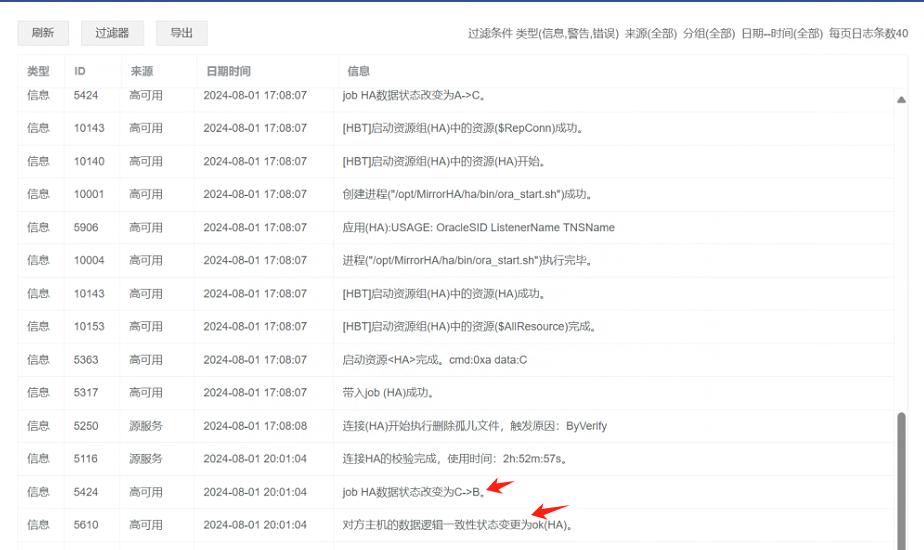Select message 'job HA数据状态改变为A->C'
The image size is (924, 550).
tap(414, 95)
